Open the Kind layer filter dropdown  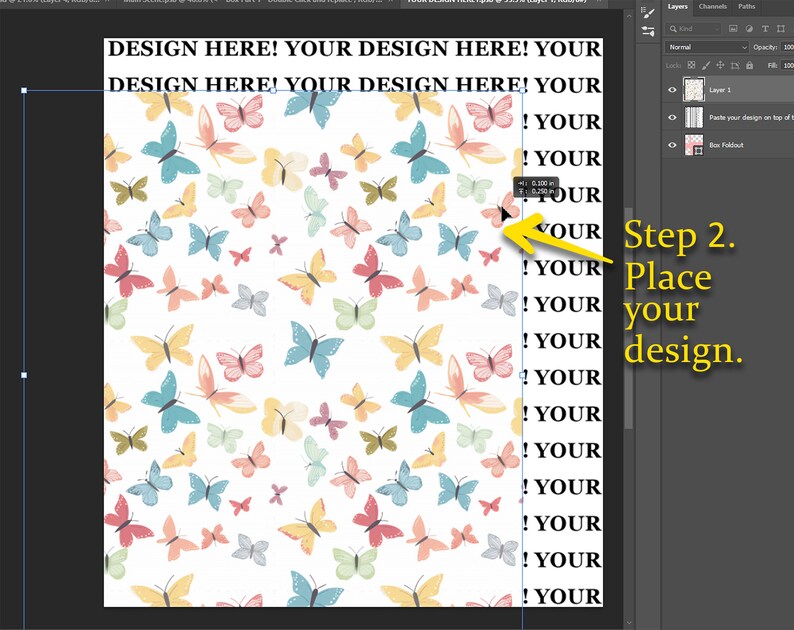692,29
